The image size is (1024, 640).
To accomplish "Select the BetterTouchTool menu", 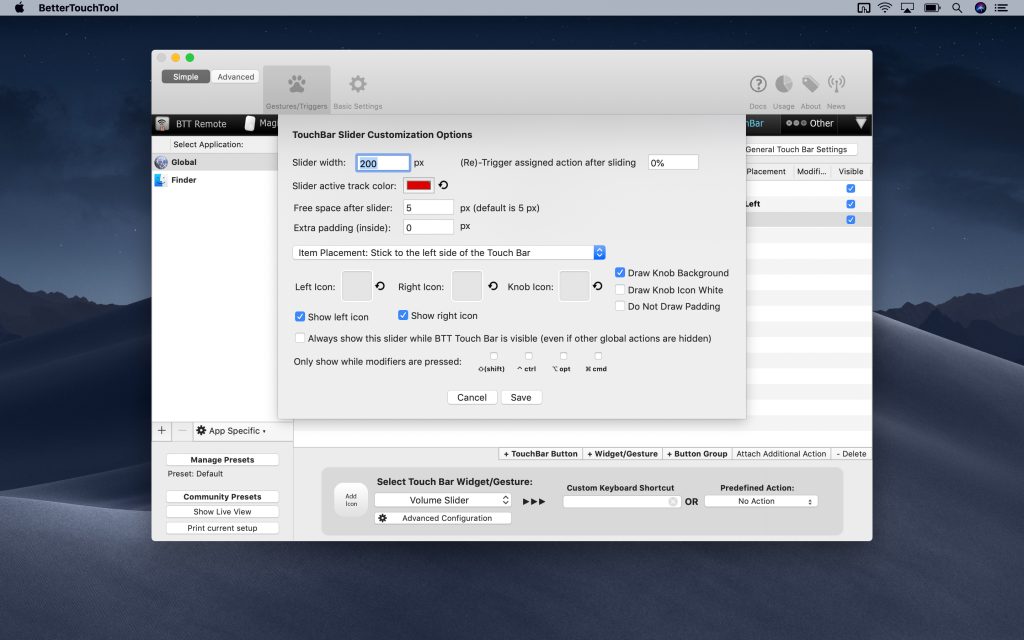I will click(x=78, y=8).
